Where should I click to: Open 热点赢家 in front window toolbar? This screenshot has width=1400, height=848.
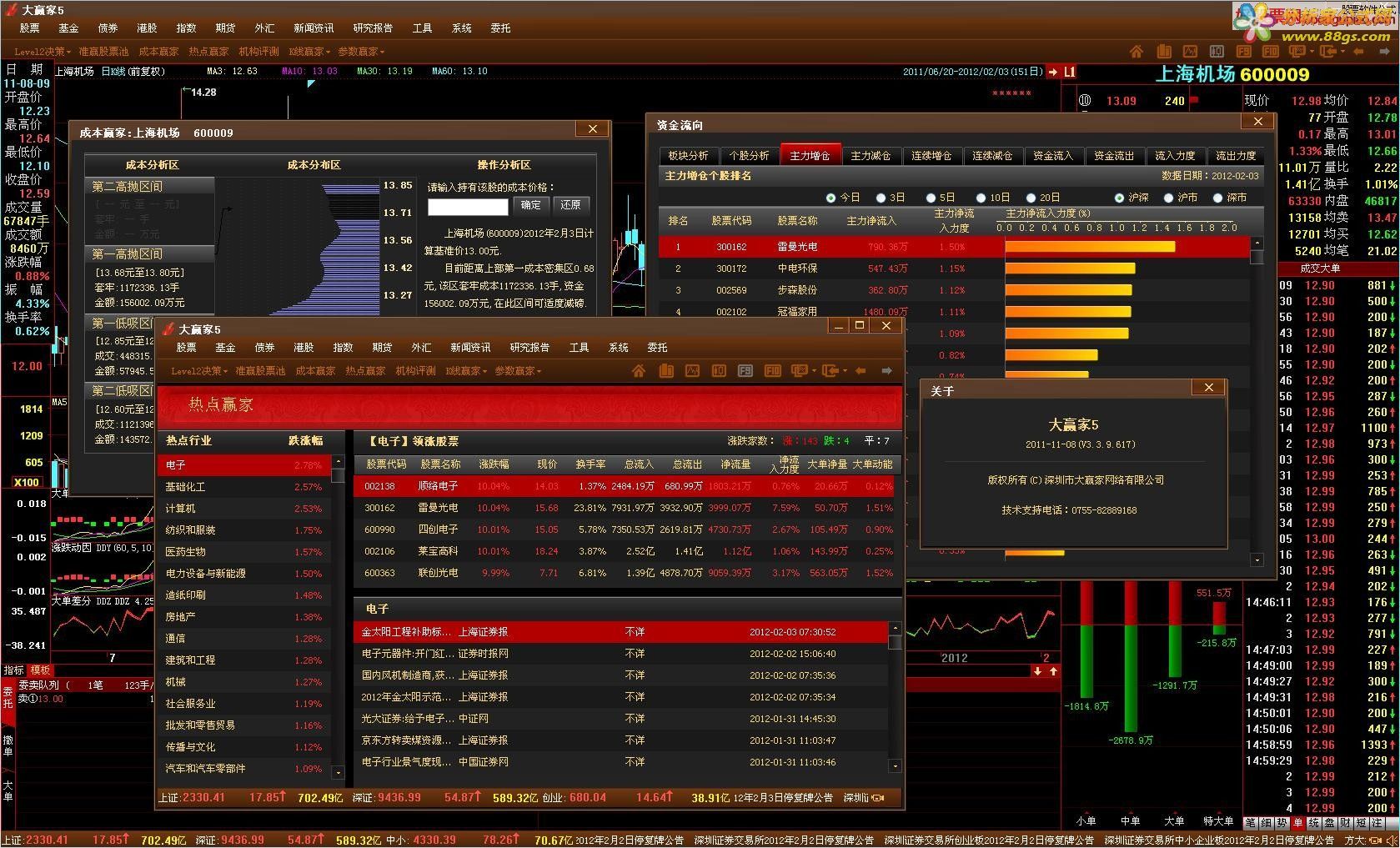[x=365, y=371]
